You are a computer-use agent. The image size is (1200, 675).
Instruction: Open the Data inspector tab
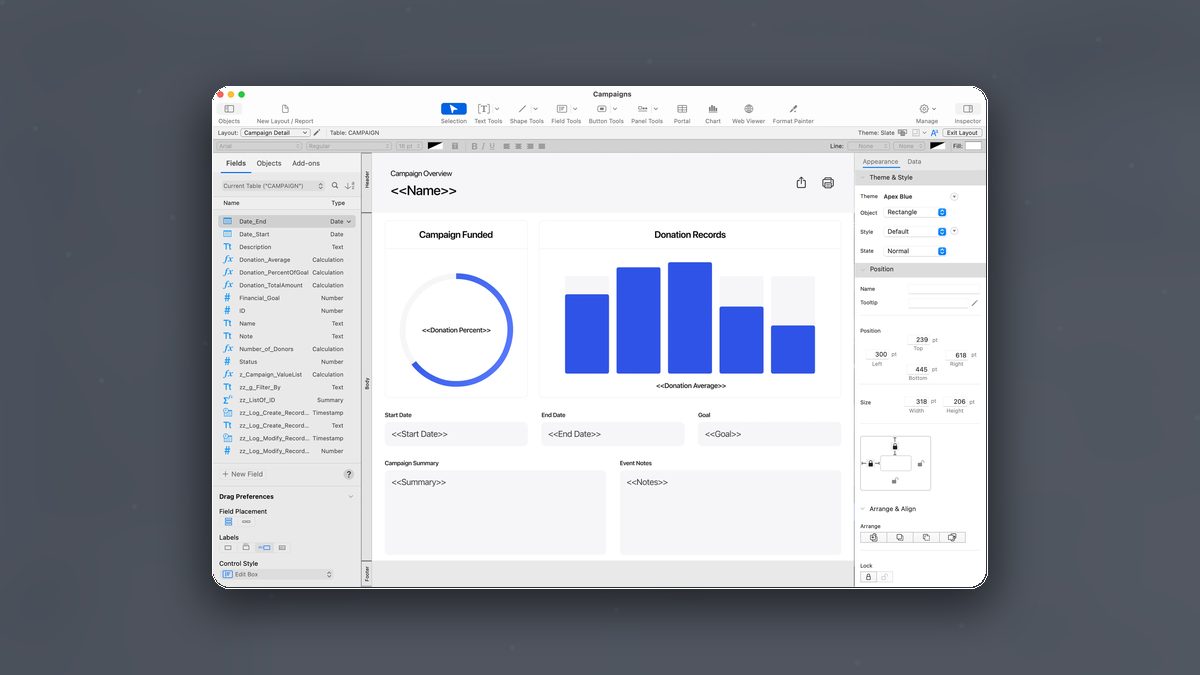pyautogui.click(x=914, y=161)
